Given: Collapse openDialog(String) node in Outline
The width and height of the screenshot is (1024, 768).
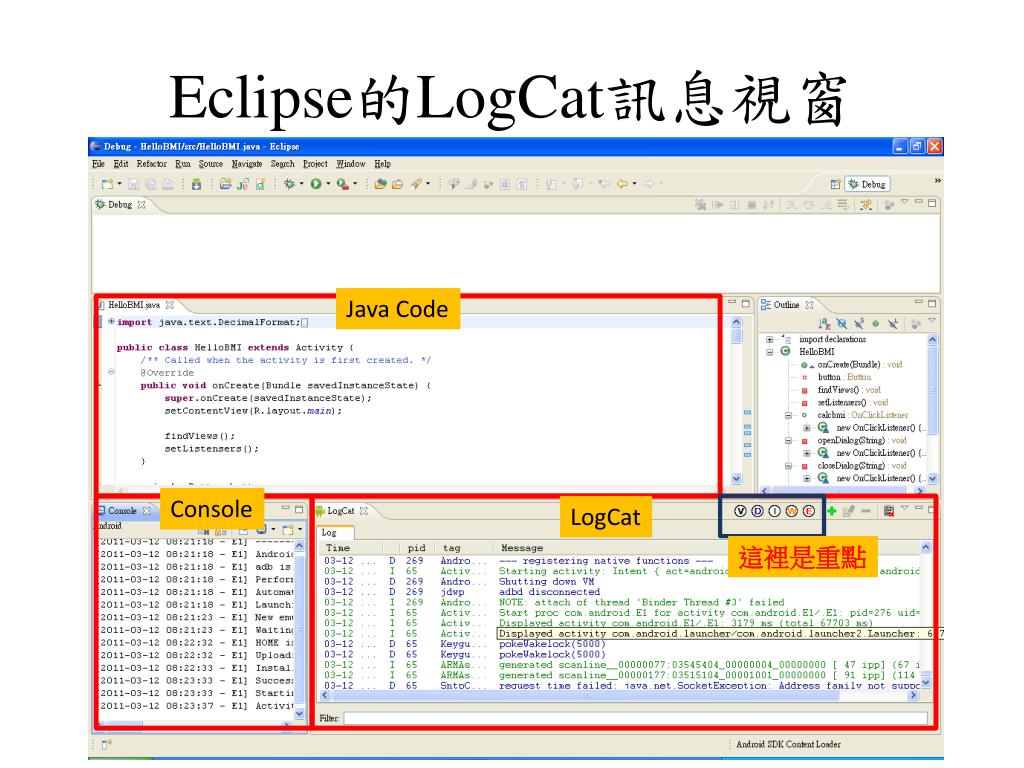Looking at the screenshot, I should click(788, 441).
